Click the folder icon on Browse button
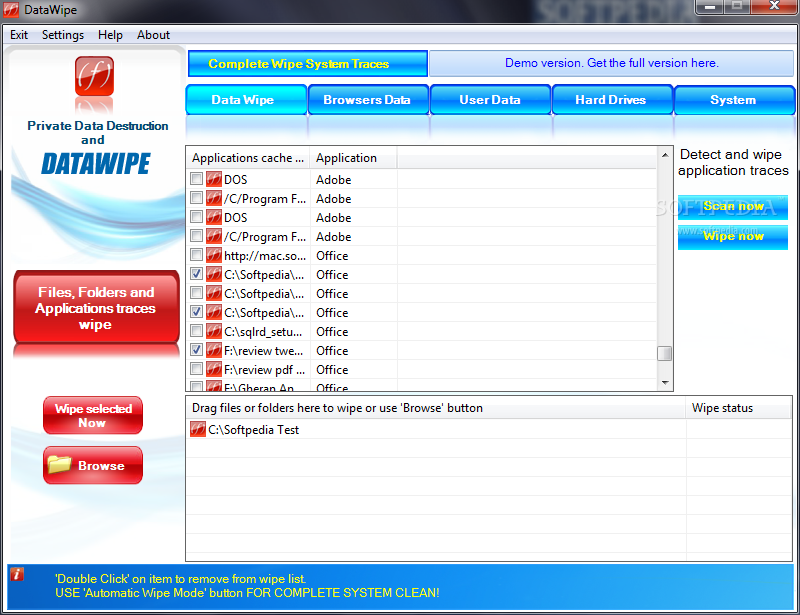This screenshot has width=800, height=615. 59,464
